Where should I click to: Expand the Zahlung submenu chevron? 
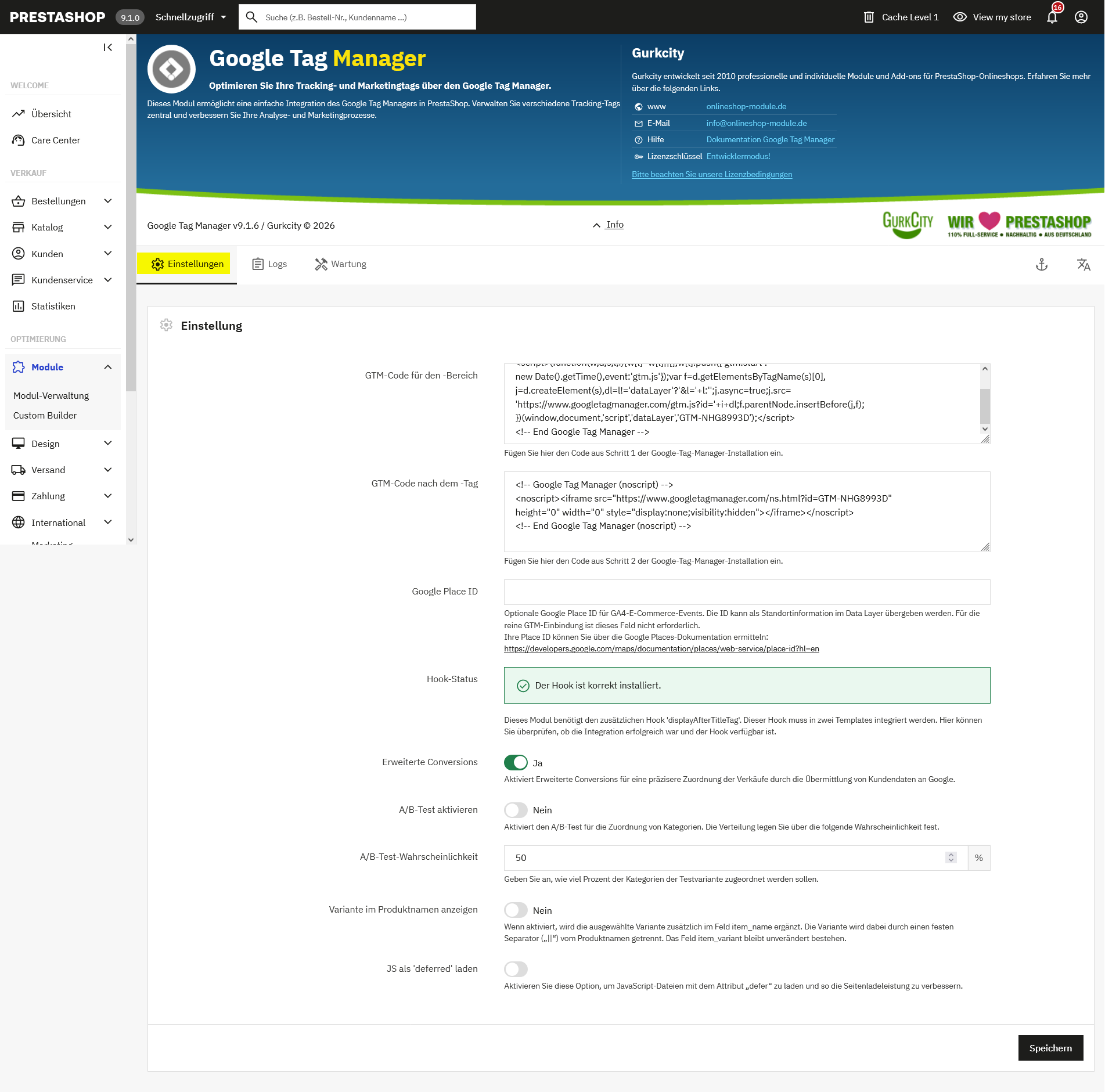click(108, 496)
